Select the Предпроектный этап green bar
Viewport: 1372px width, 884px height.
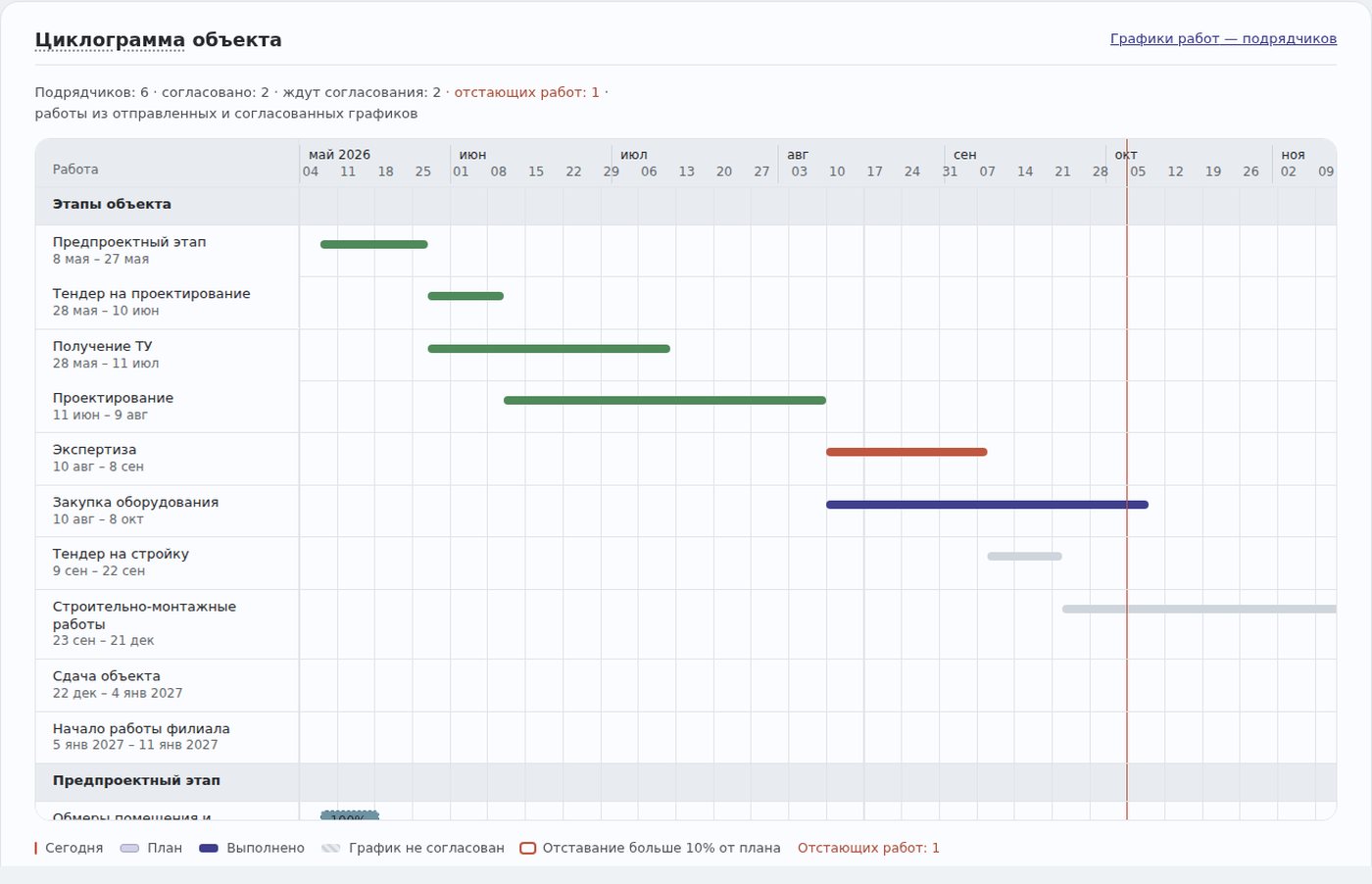(x=374, y=244)
